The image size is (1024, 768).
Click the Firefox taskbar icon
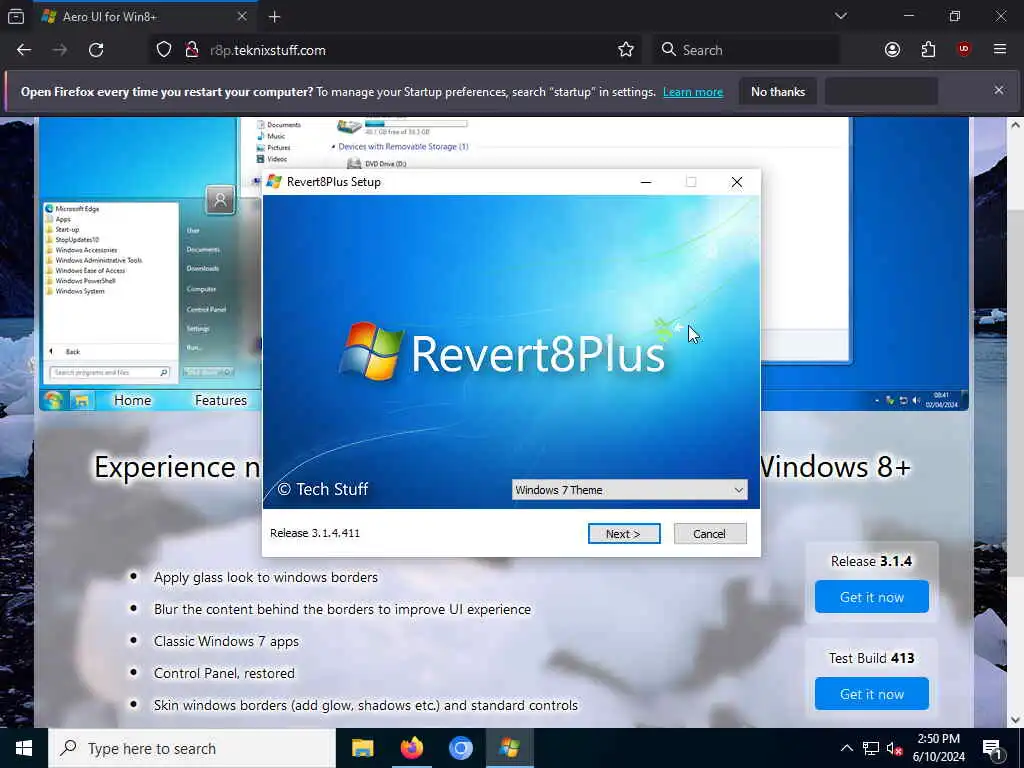click(411, 748)
